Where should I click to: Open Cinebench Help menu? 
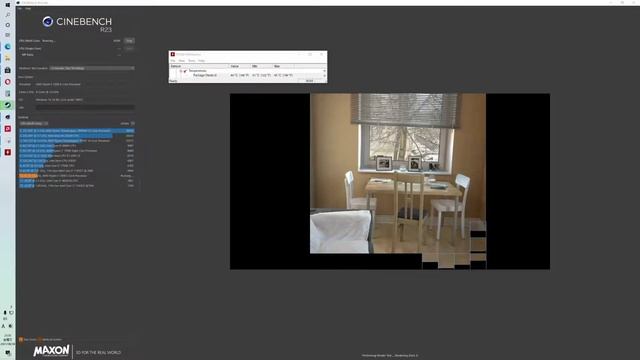pyautogui.click(x=28, y=8)
